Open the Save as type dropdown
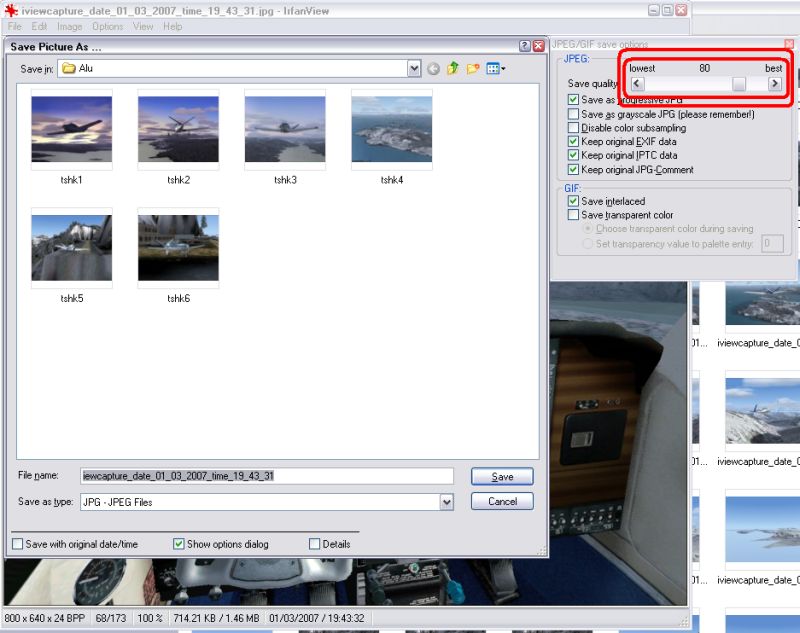 [447, 502]
